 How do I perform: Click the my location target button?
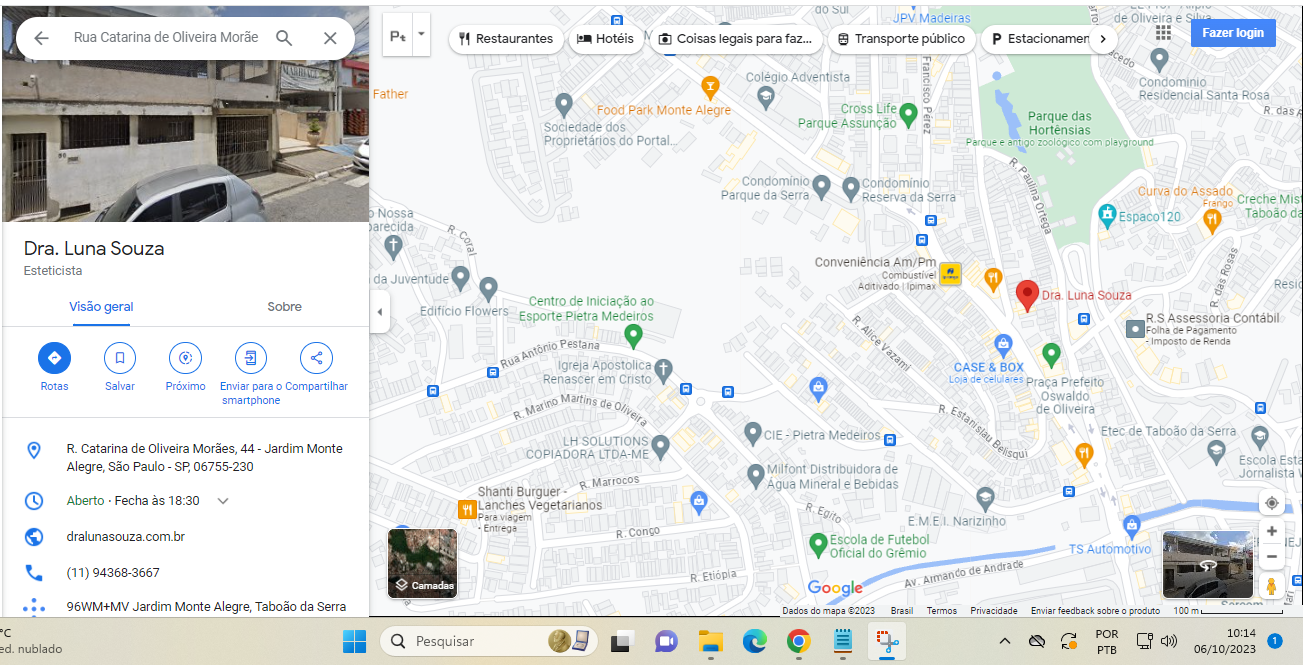coord(1271,503)
